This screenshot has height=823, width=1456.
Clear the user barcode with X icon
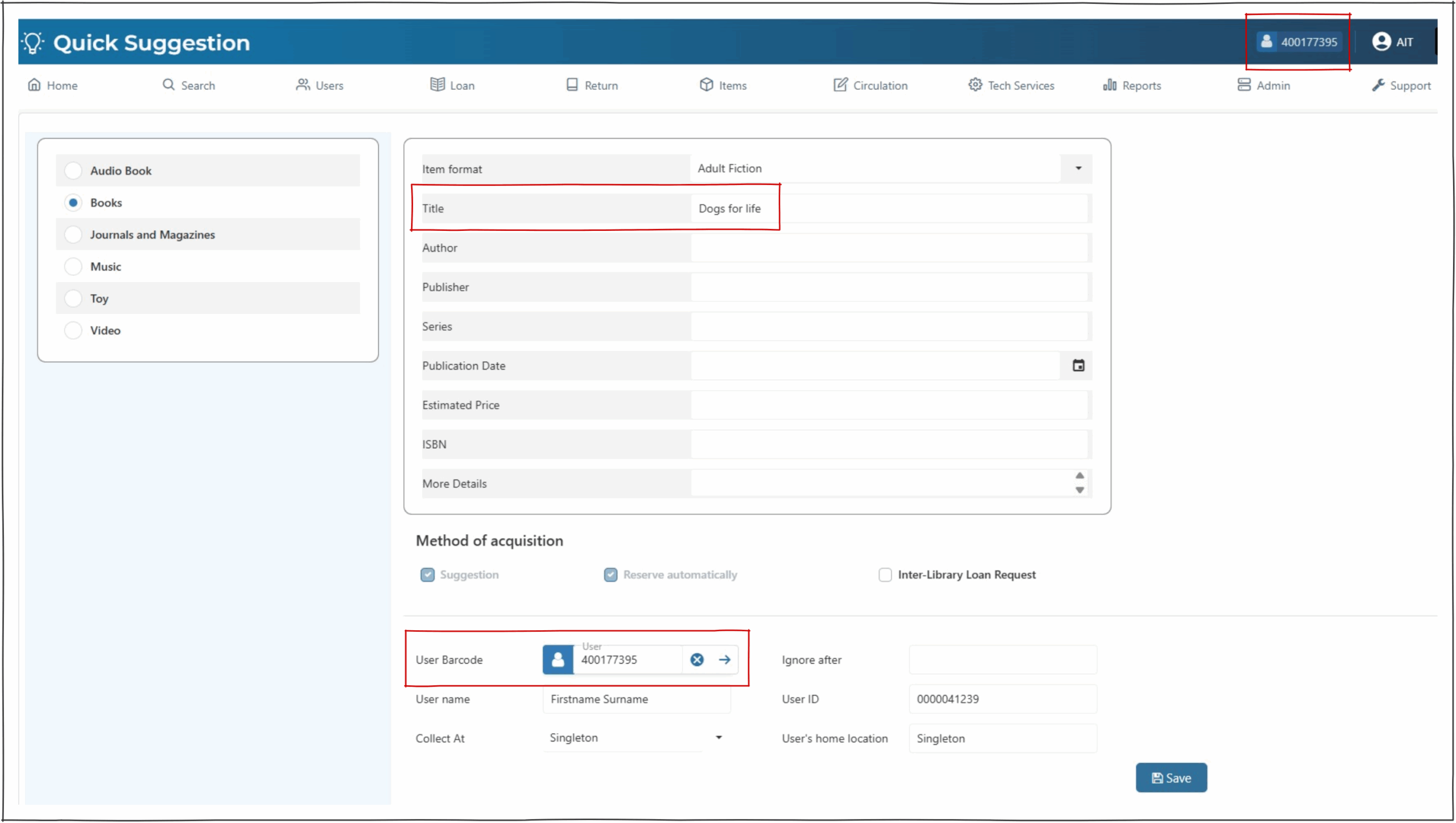click(697, 660)
